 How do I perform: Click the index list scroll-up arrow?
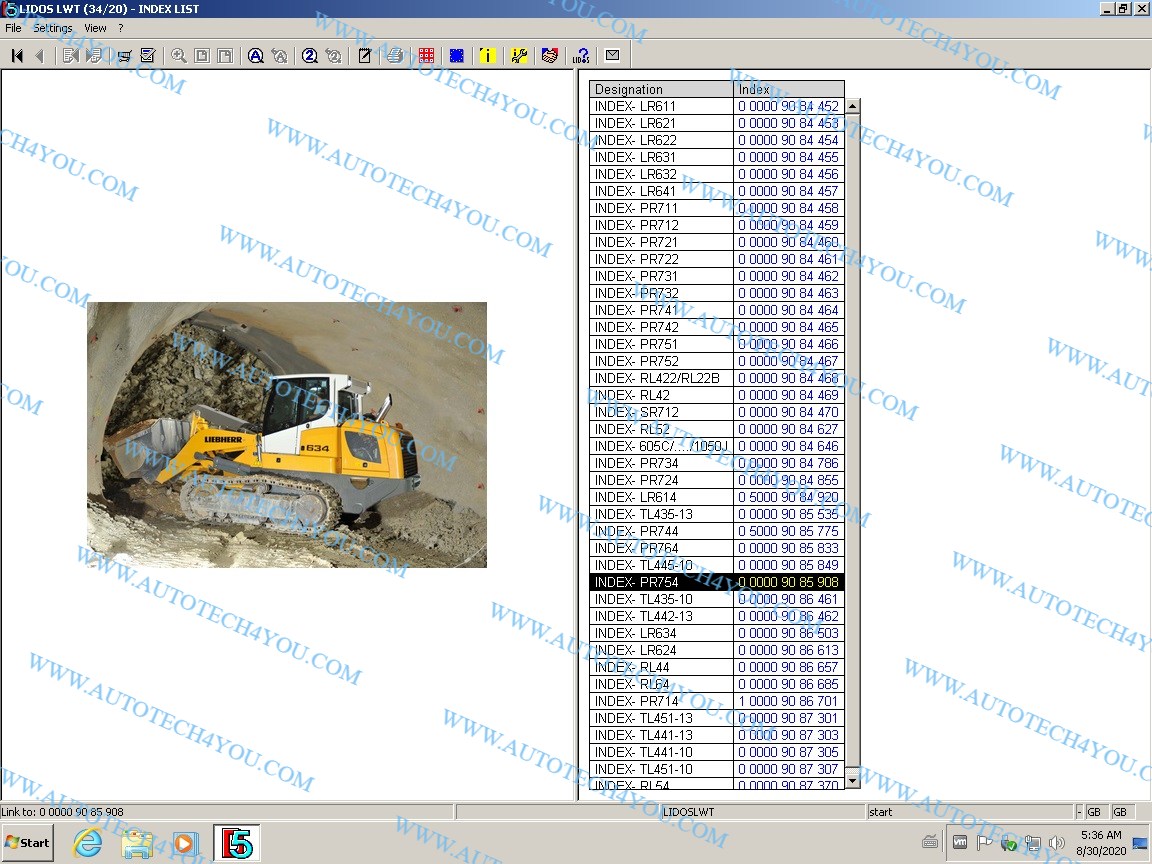[852, 106]
